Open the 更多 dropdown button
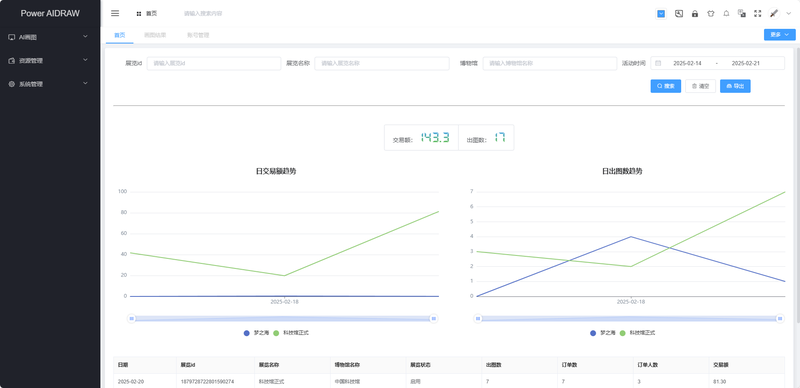The image size is (800, 388). click(x=780, y=35)
